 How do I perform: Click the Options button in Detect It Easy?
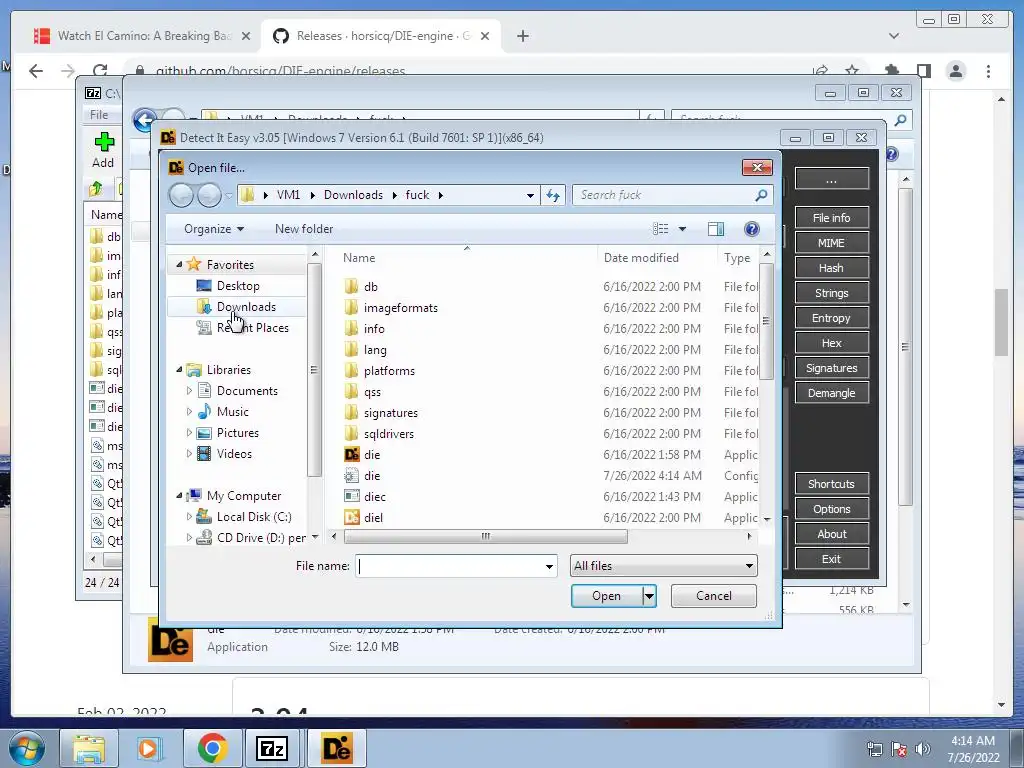831,509
